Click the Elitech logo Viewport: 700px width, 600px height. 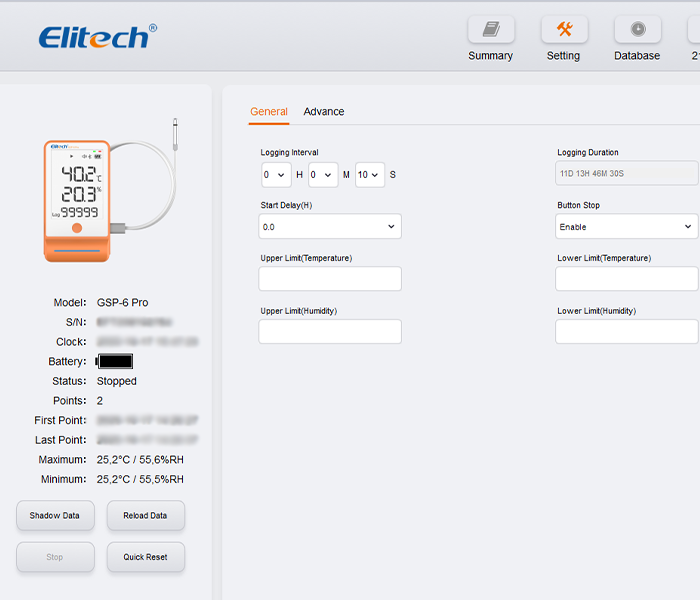pos(97,37)
